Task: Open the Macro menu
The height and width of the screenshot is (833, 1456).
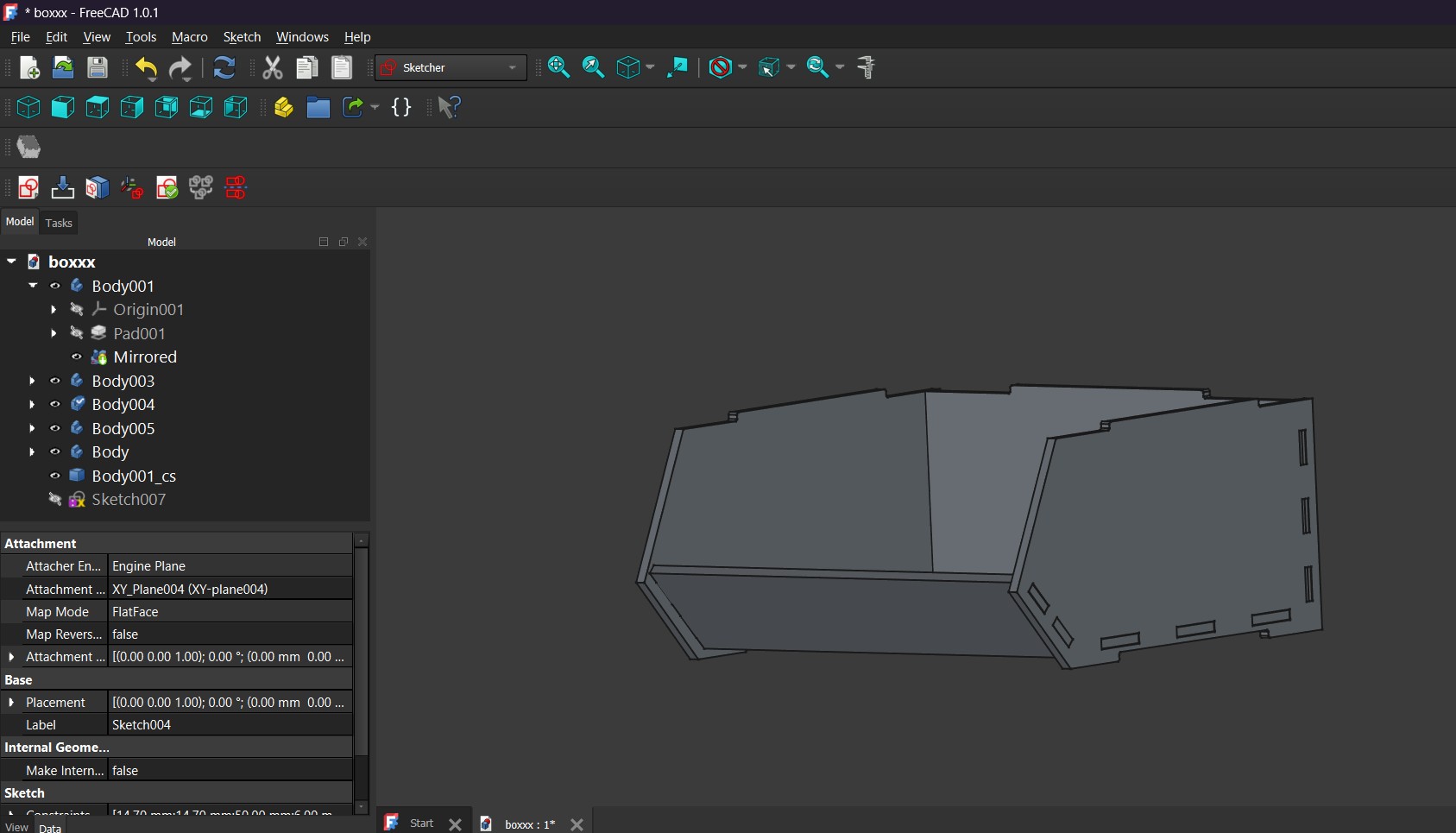Action: pyautogui.click(x=189, y=37)
